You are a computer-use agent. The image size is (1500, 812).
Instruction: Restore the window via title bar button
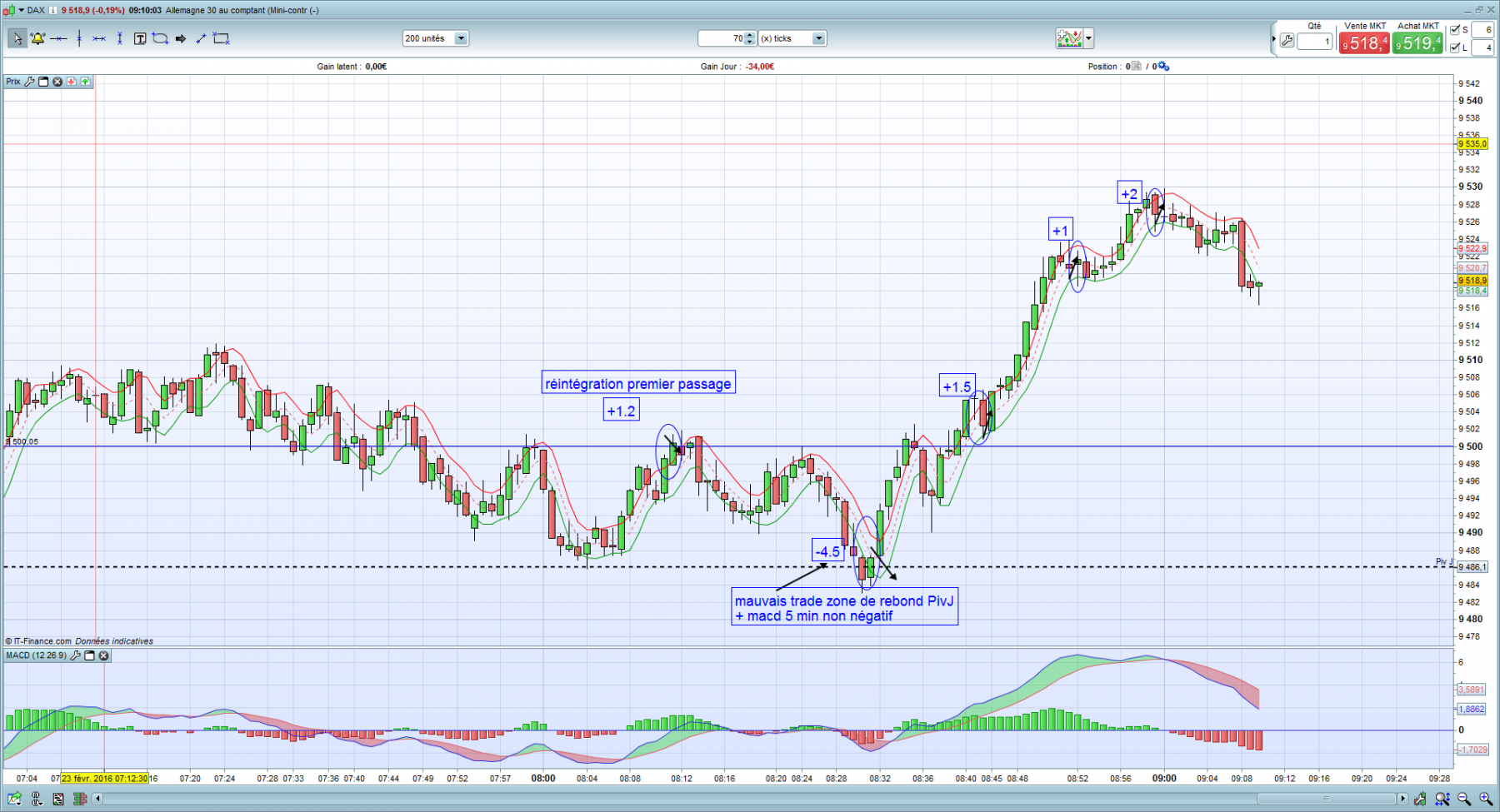pyautogui.click(x=1478, y=10)
